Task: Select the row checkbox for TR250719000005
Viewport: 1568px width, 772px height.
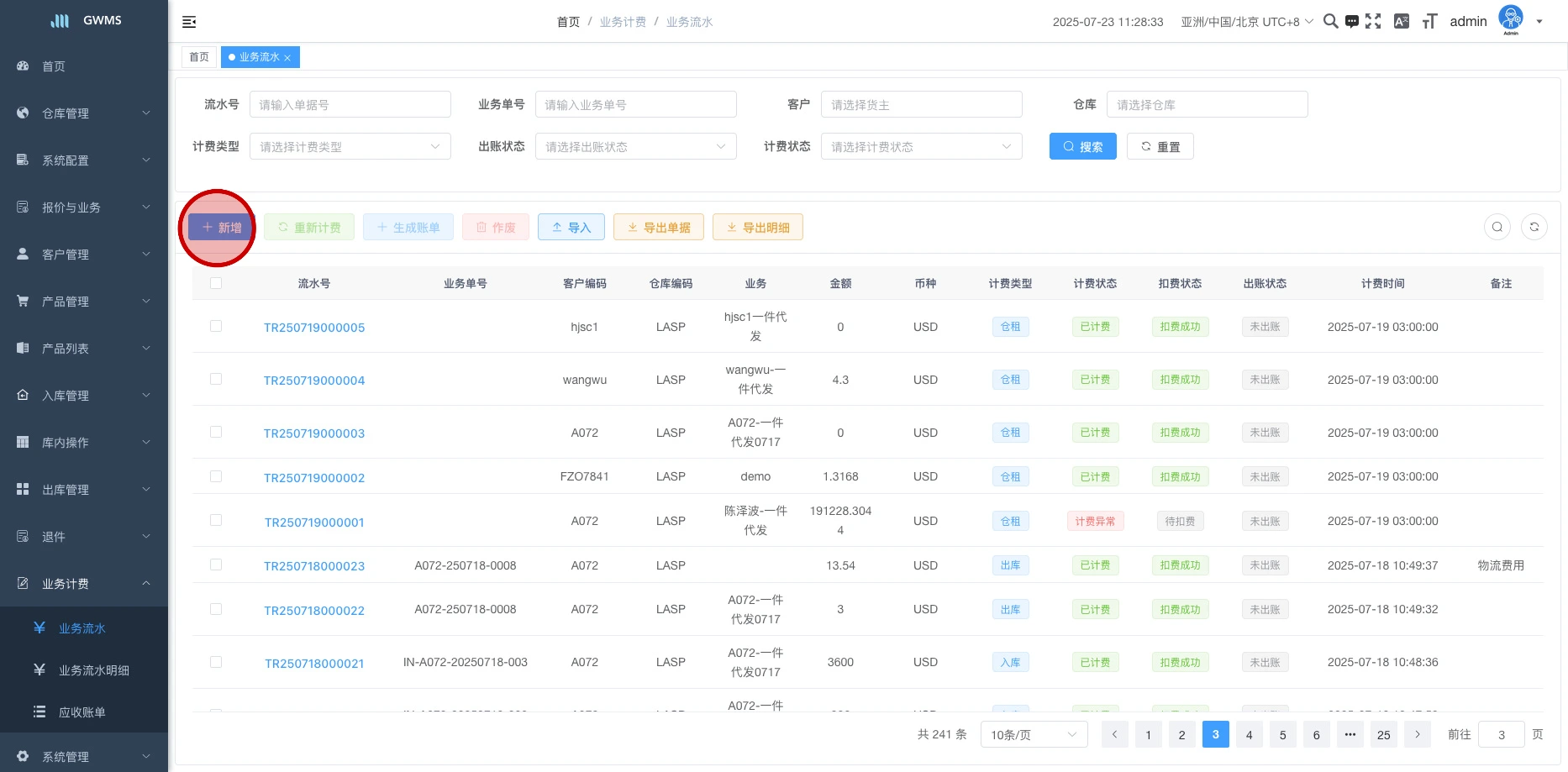Action: click(216, 326)
